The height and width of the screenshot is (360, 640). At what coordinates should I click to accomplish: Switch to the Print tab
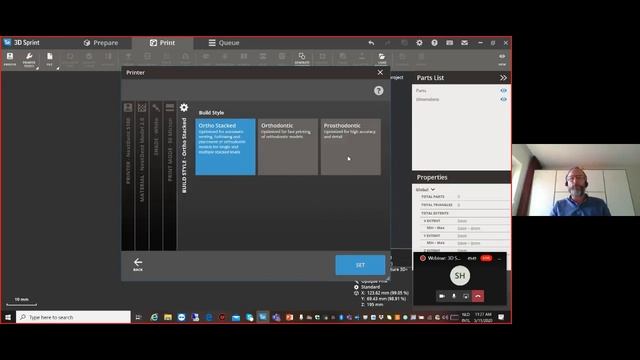coord(162,43)
